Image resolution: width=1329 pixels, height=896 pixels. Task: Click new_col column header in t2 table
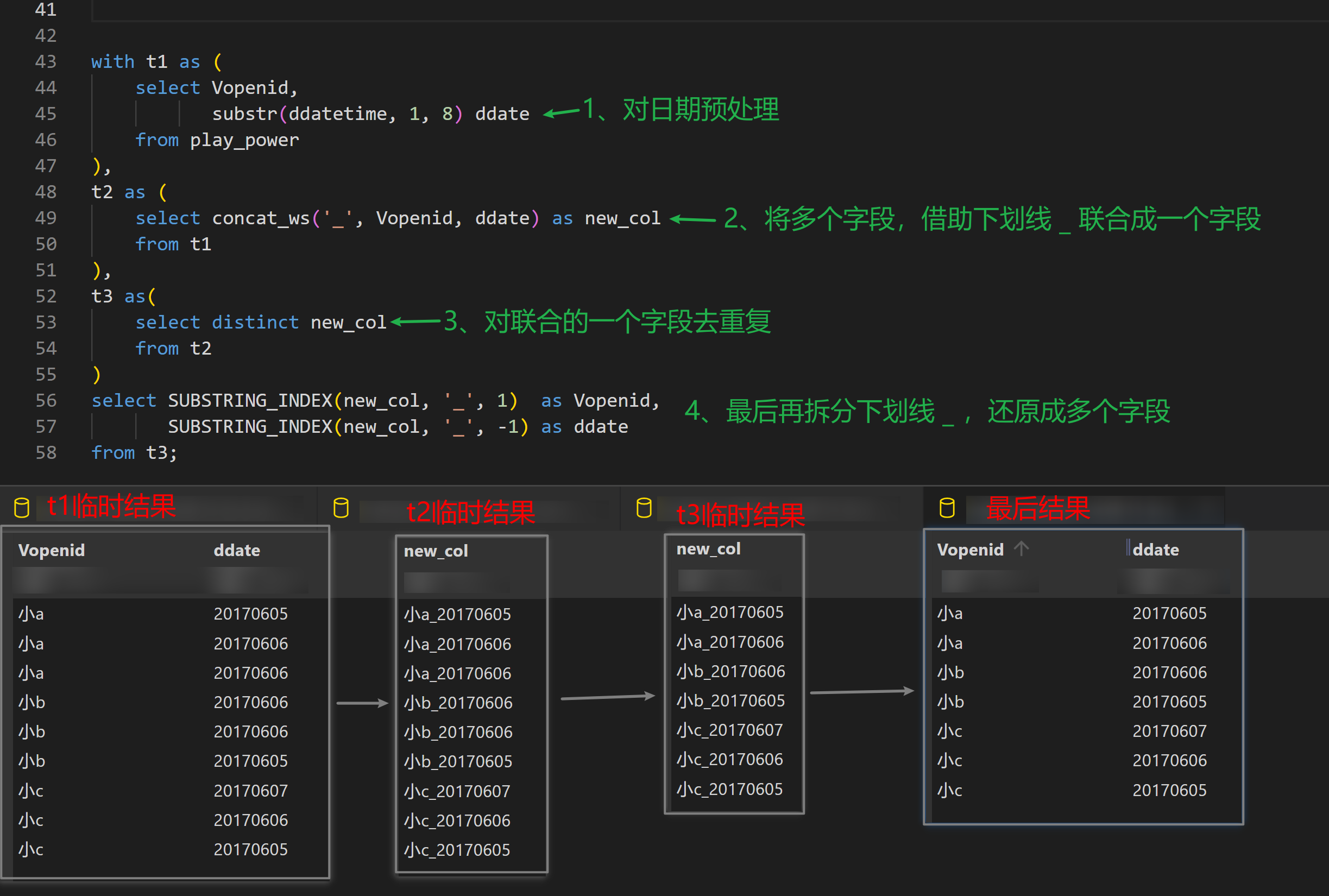pyautogui.click(x=436, y=551)
